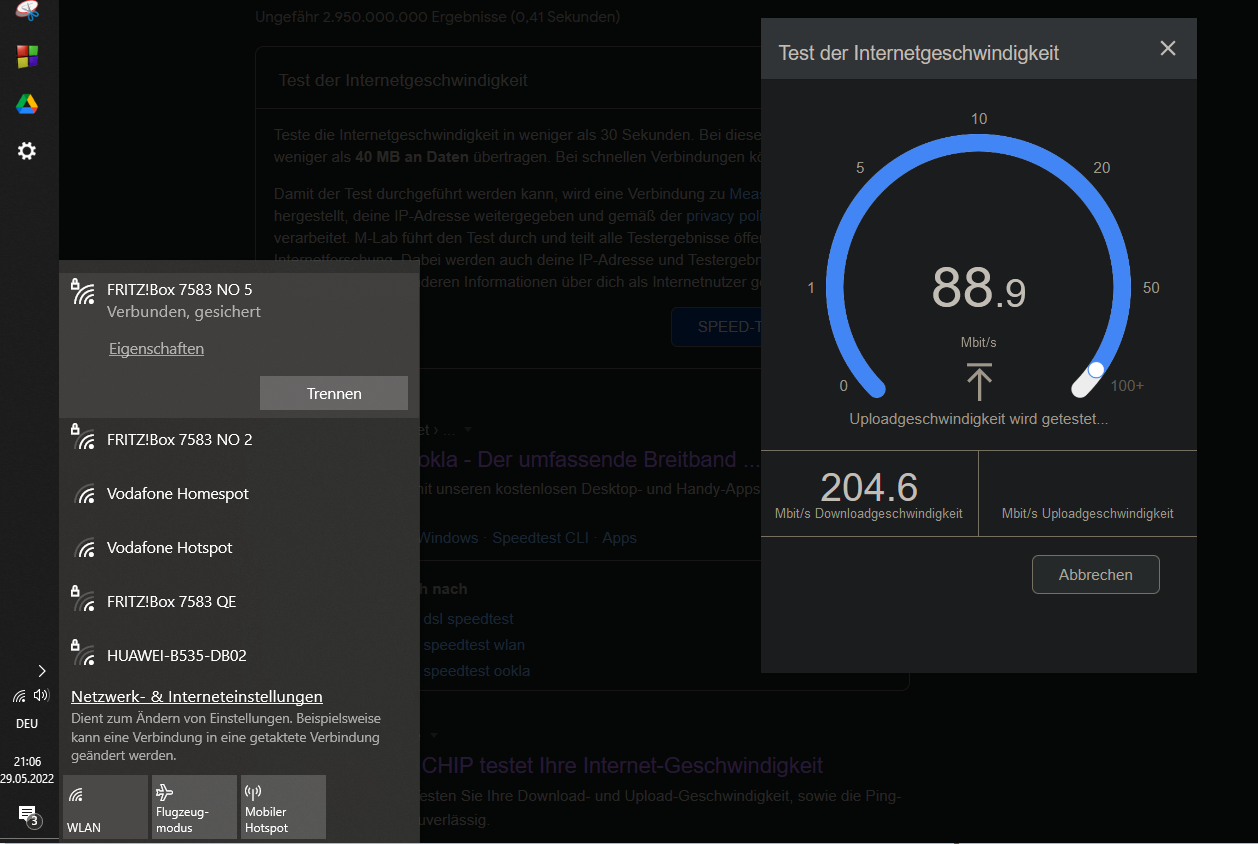Click the SPEED-TEST button on the Google page
1258x844 pixels.
coord(716,327)
